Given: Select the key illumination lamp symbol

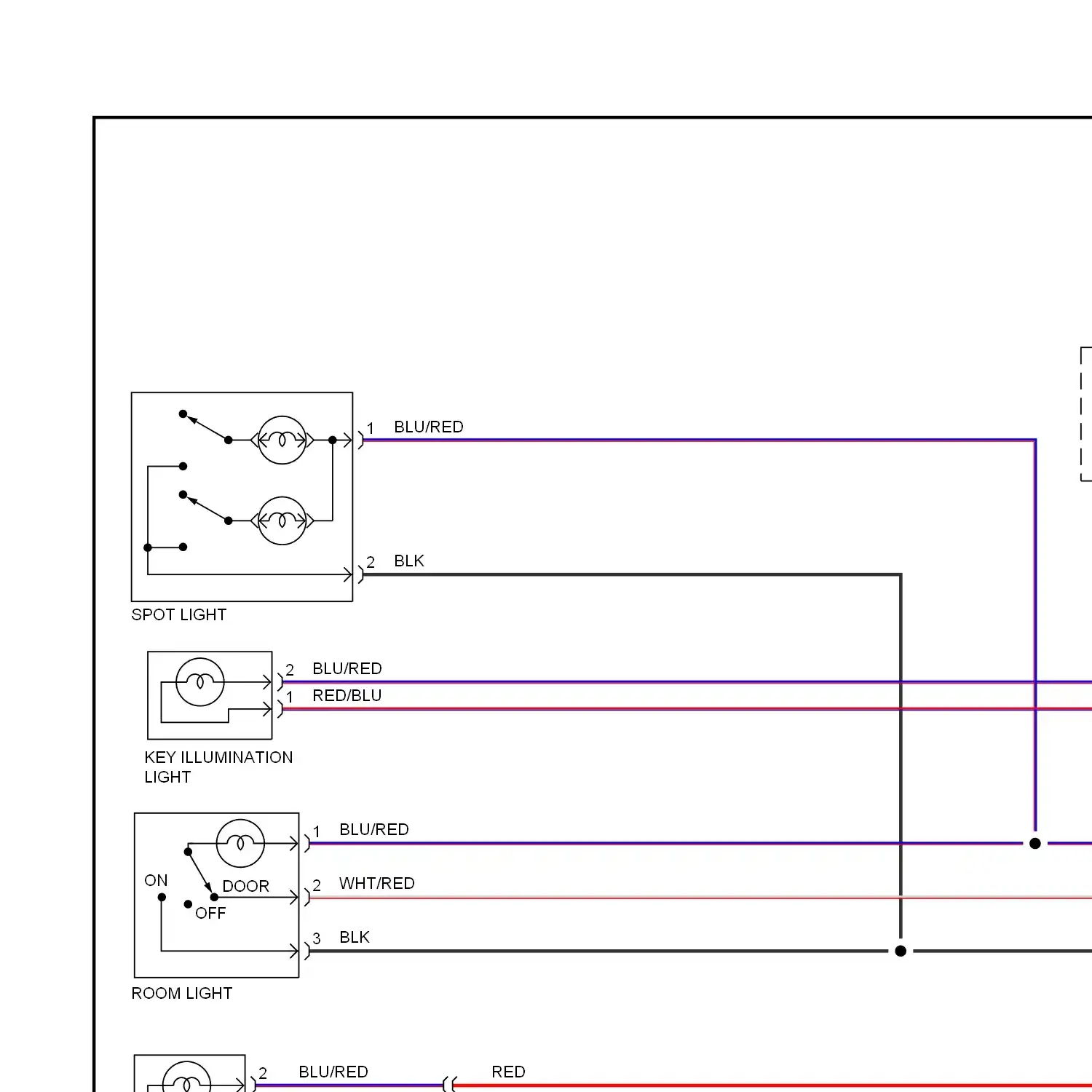Looking at the screenshot, I should (200, 682).
